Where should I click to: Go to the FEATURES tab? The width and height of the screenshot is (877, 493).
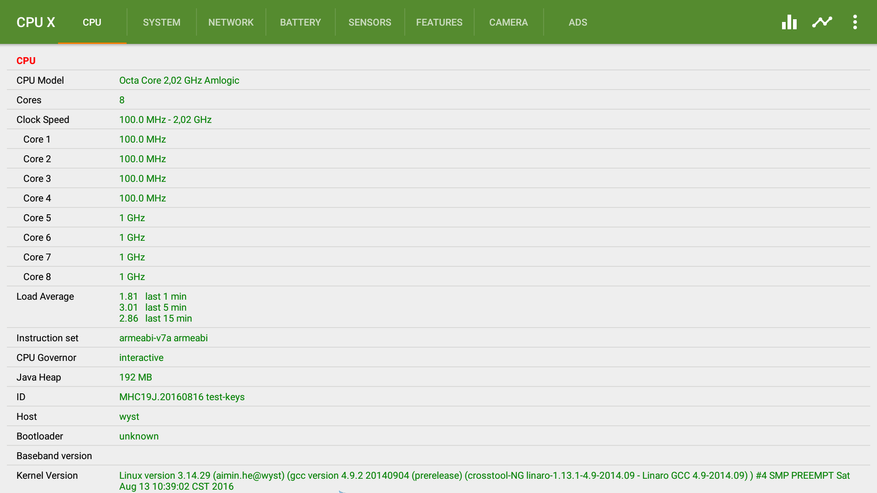(x=439, y=22)
